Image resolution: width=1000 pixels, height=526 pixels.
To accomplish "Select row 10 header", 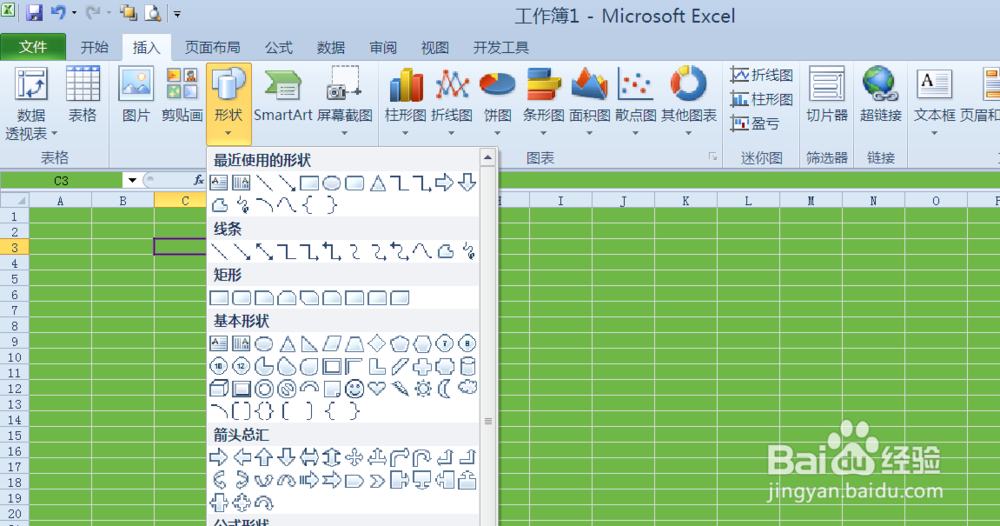I will click(14, 357).
